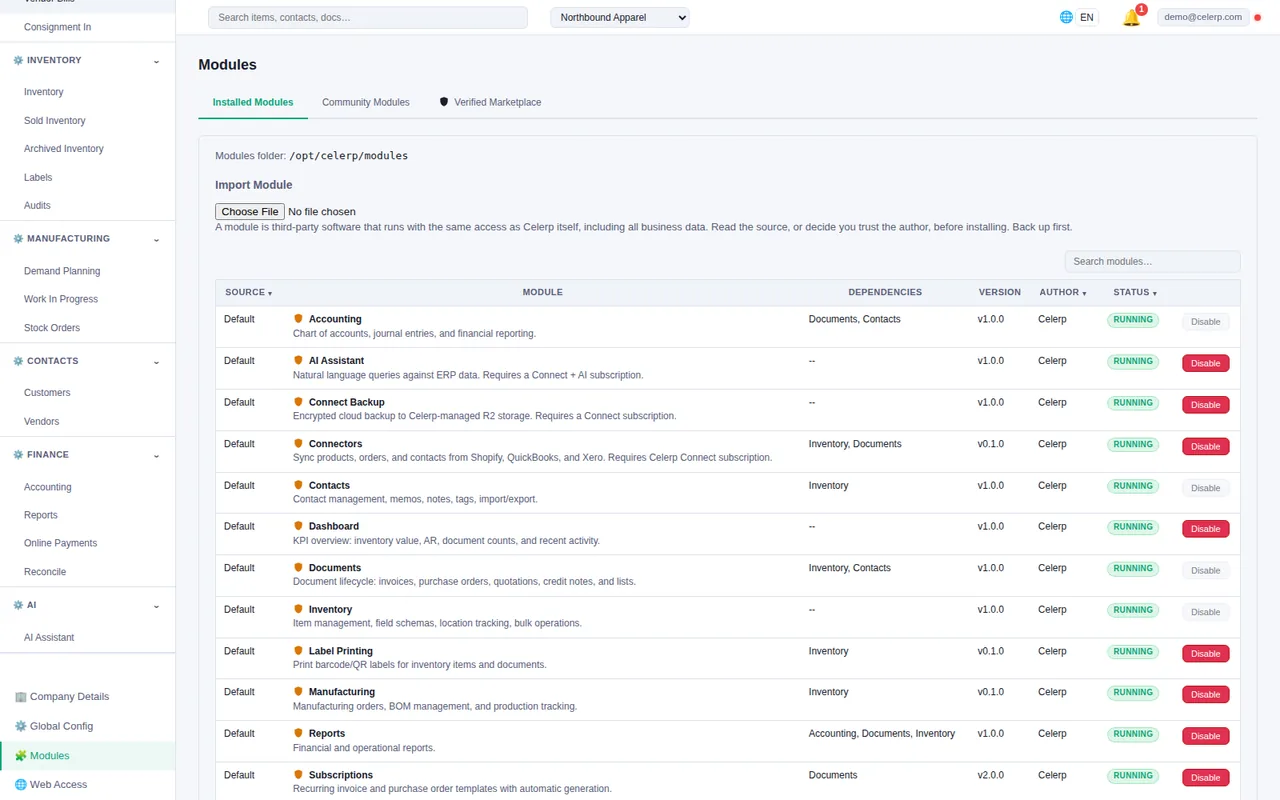Click the shield icon beside Dashboard module
This screenshot has height=800, width=1280.
(298, 526)
